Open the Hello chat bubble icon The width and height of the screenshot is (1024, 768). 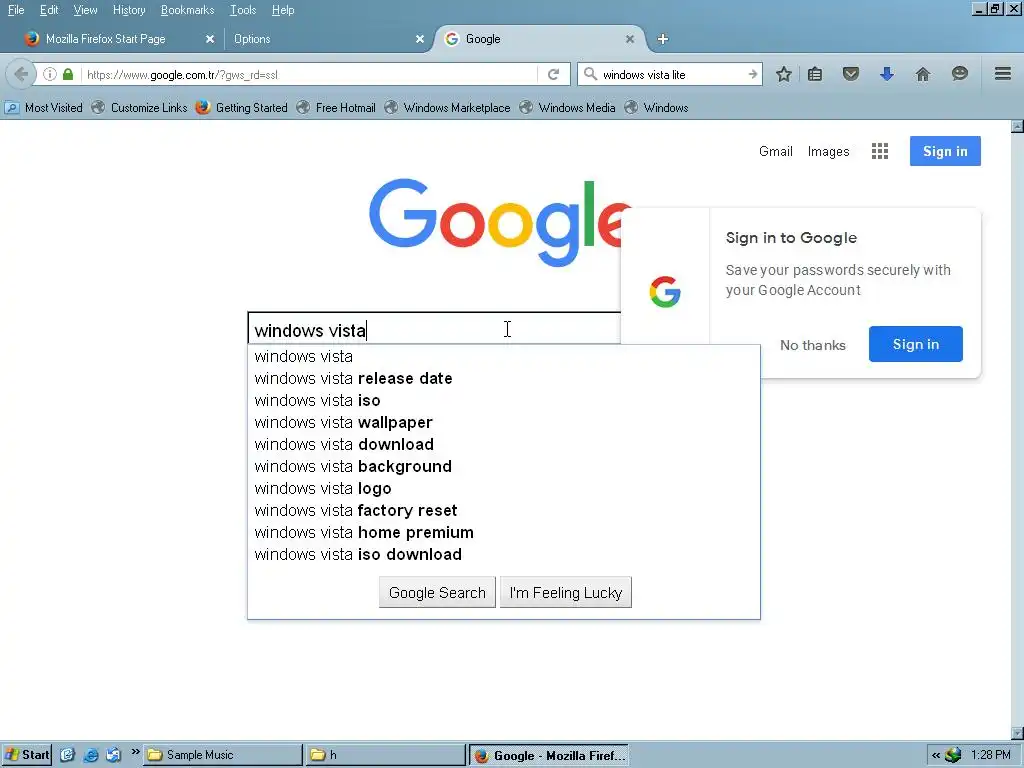(x=959, y=74)
